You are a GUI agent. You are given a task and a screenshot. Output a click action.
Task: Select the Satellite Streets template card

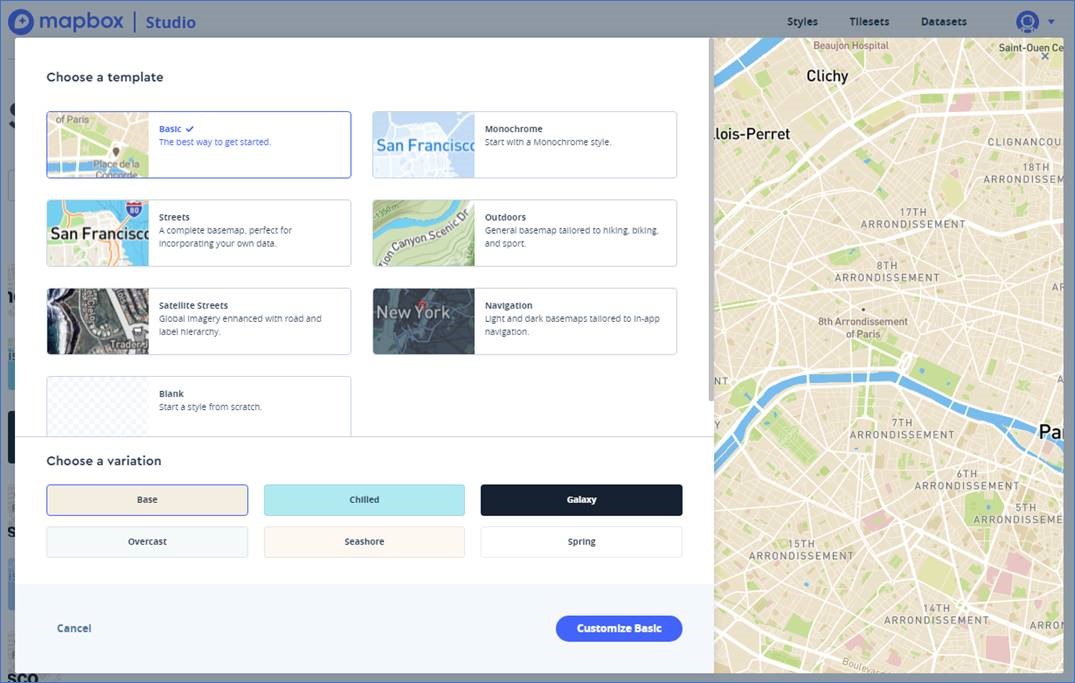[x=199, y=322]
